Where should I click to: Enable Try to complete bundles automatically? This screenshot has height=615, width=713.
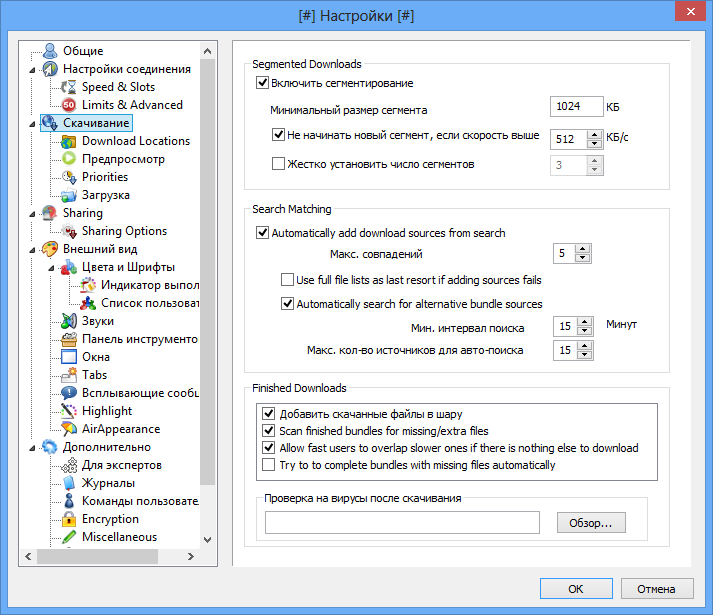[269, 465]
